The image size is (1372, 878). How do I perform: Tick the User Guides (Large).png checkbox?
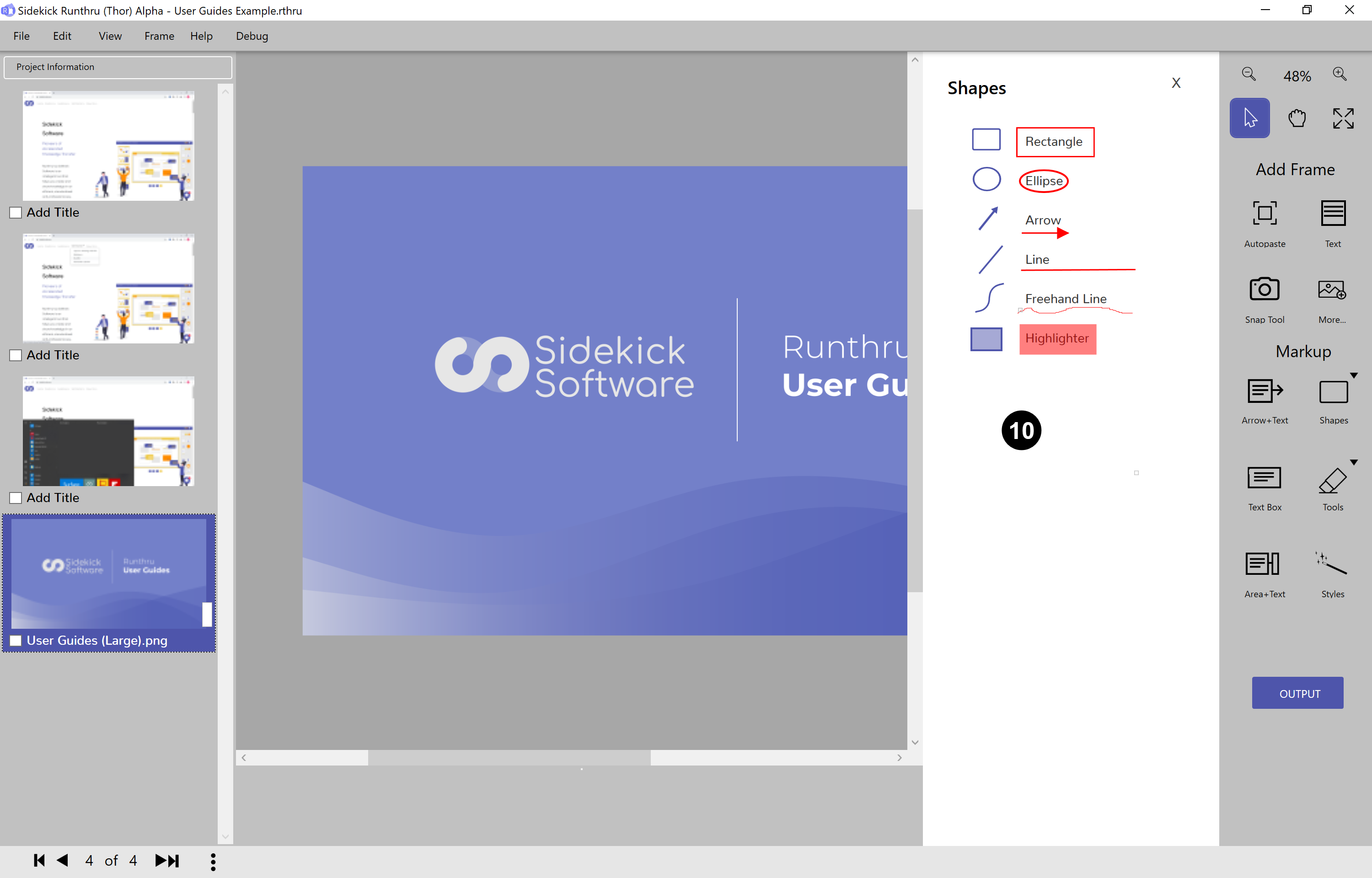16,640
